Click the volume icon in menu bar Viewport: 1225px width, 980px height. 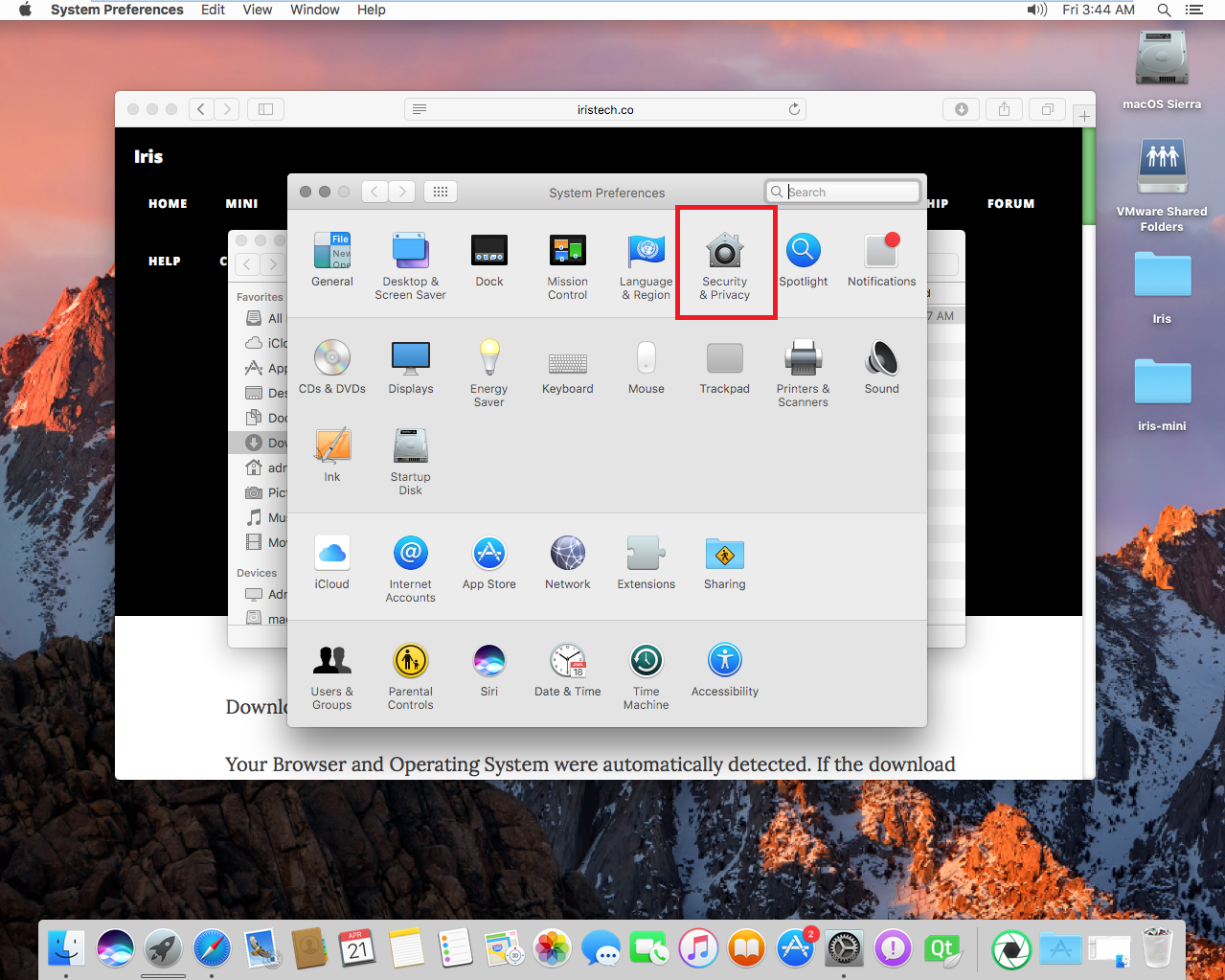tap(1036, 10)
